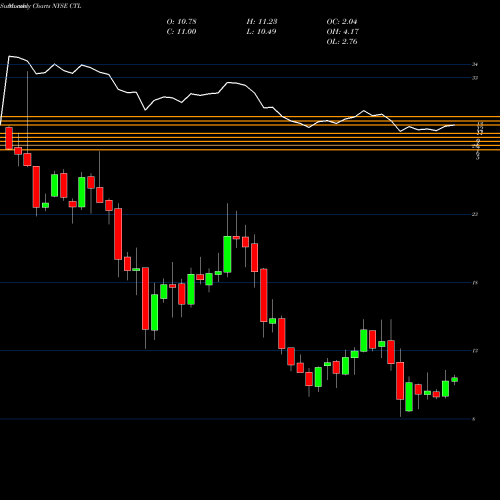The width and height of the screenshot is (500, 500).
Task: Click the 'H: 11.23' high value
Action: point(262,22)
